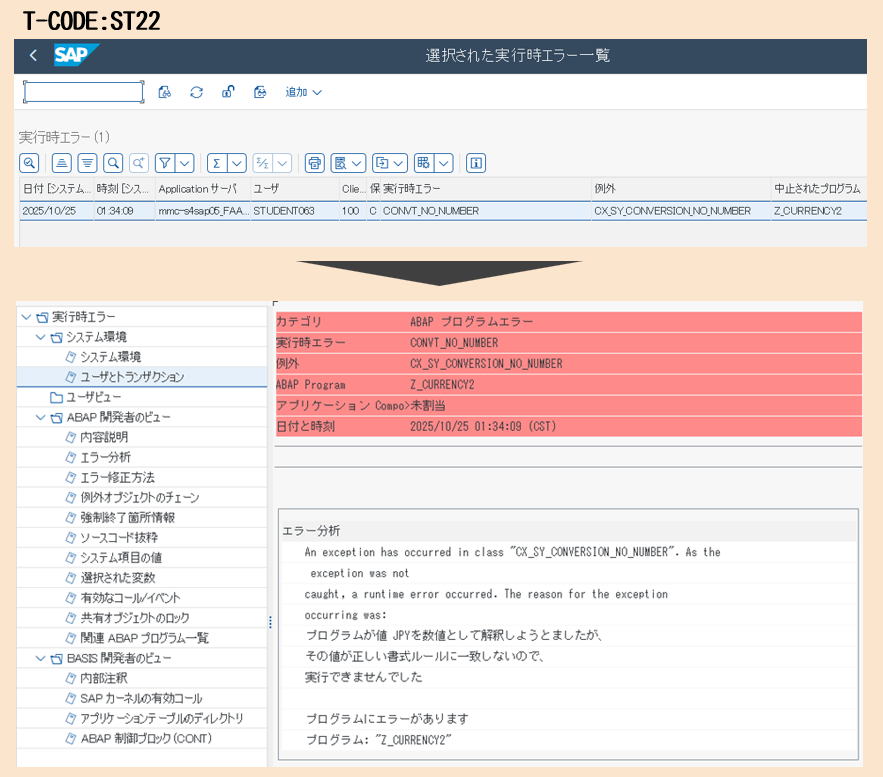Open ソースコード抜粋 tree item
Screen dimensions: 883x777
pos(118,537)
